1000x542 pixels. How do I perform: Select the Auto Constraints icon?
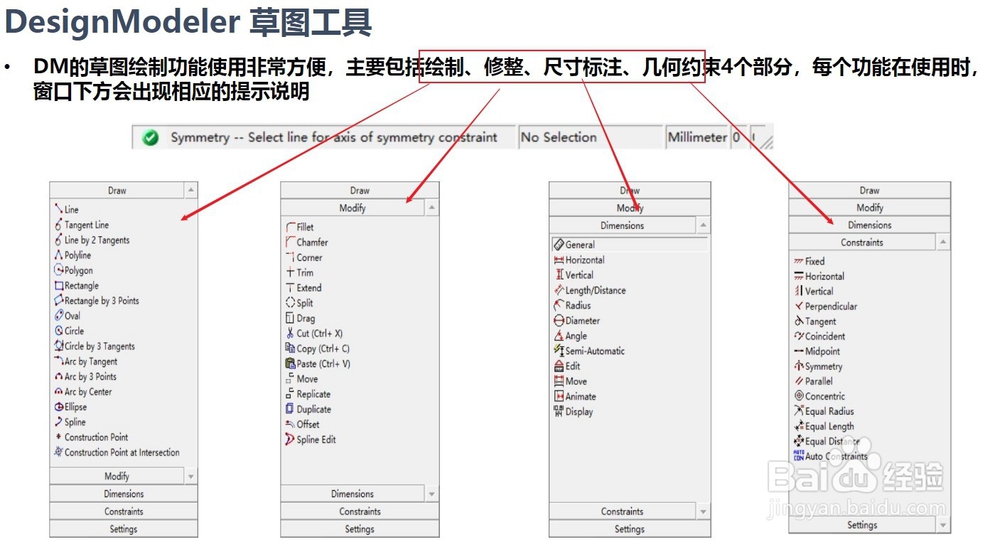(798, 456)
